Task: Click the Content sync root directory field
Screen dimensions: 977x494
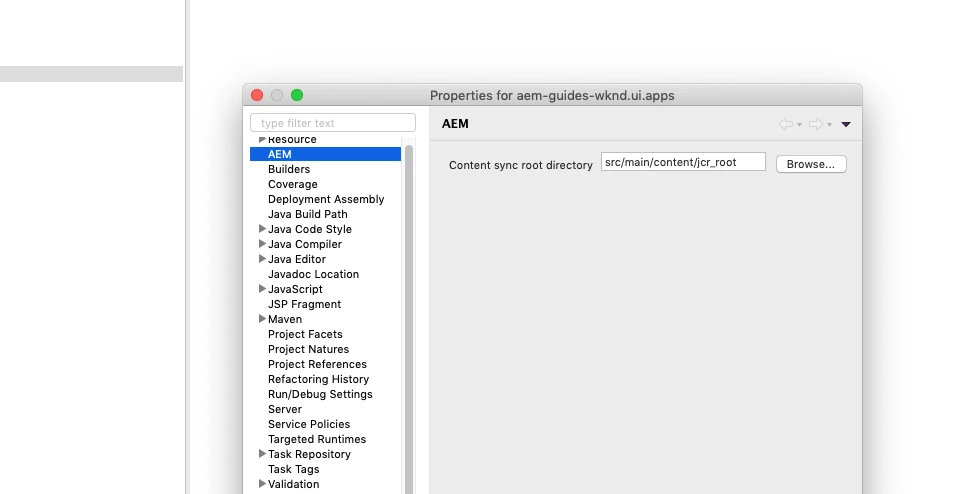Action: (x=683, y=162)
